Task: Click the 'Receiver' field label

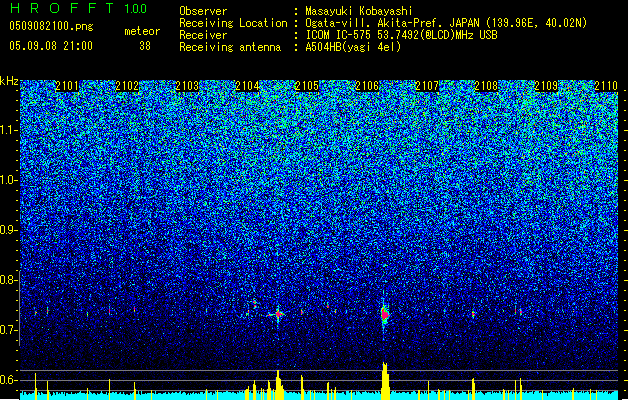Action: (x=203, y=35)
